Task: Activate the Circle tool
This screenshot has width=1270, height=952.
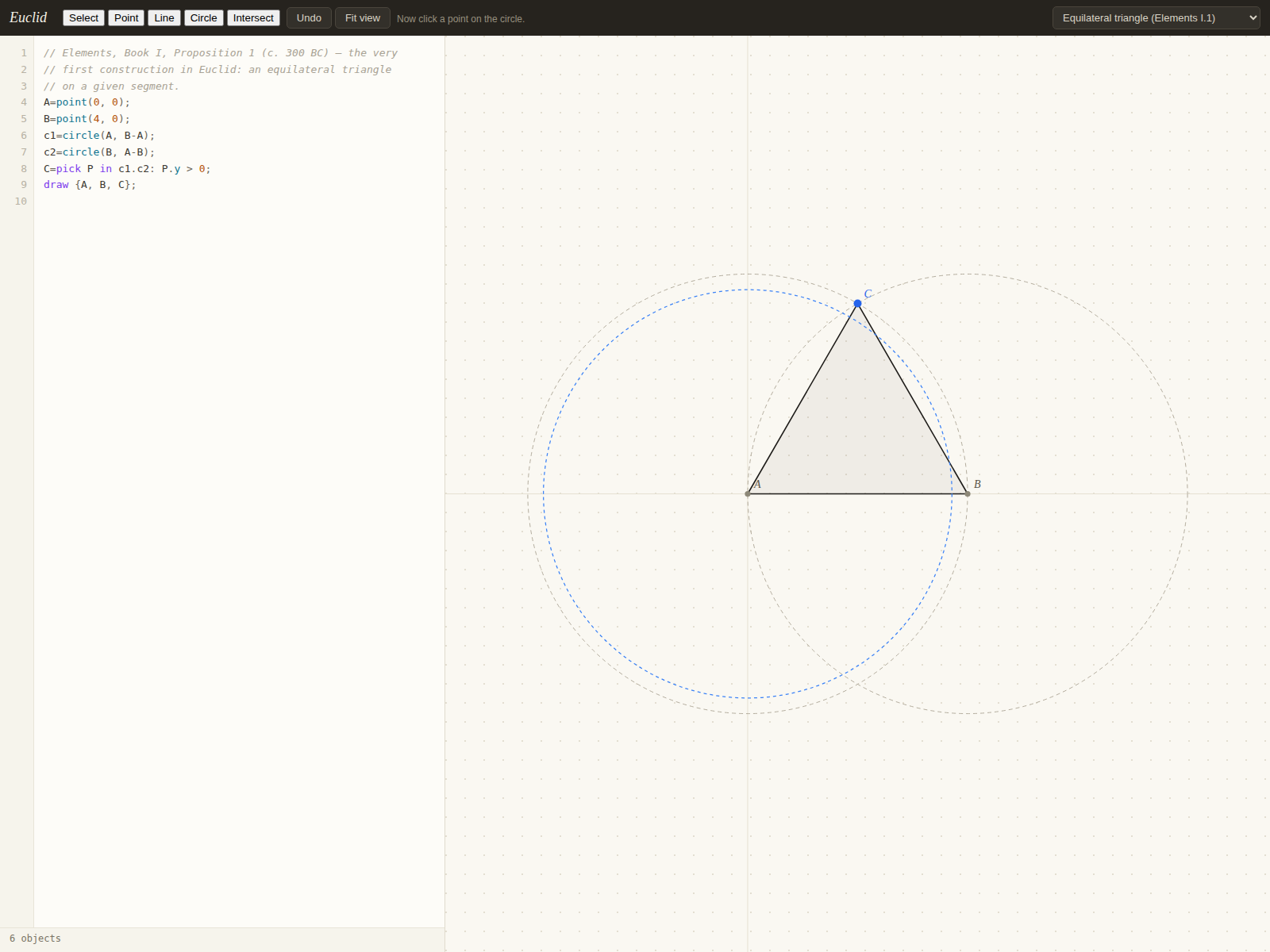Action: tap(204, 17)
